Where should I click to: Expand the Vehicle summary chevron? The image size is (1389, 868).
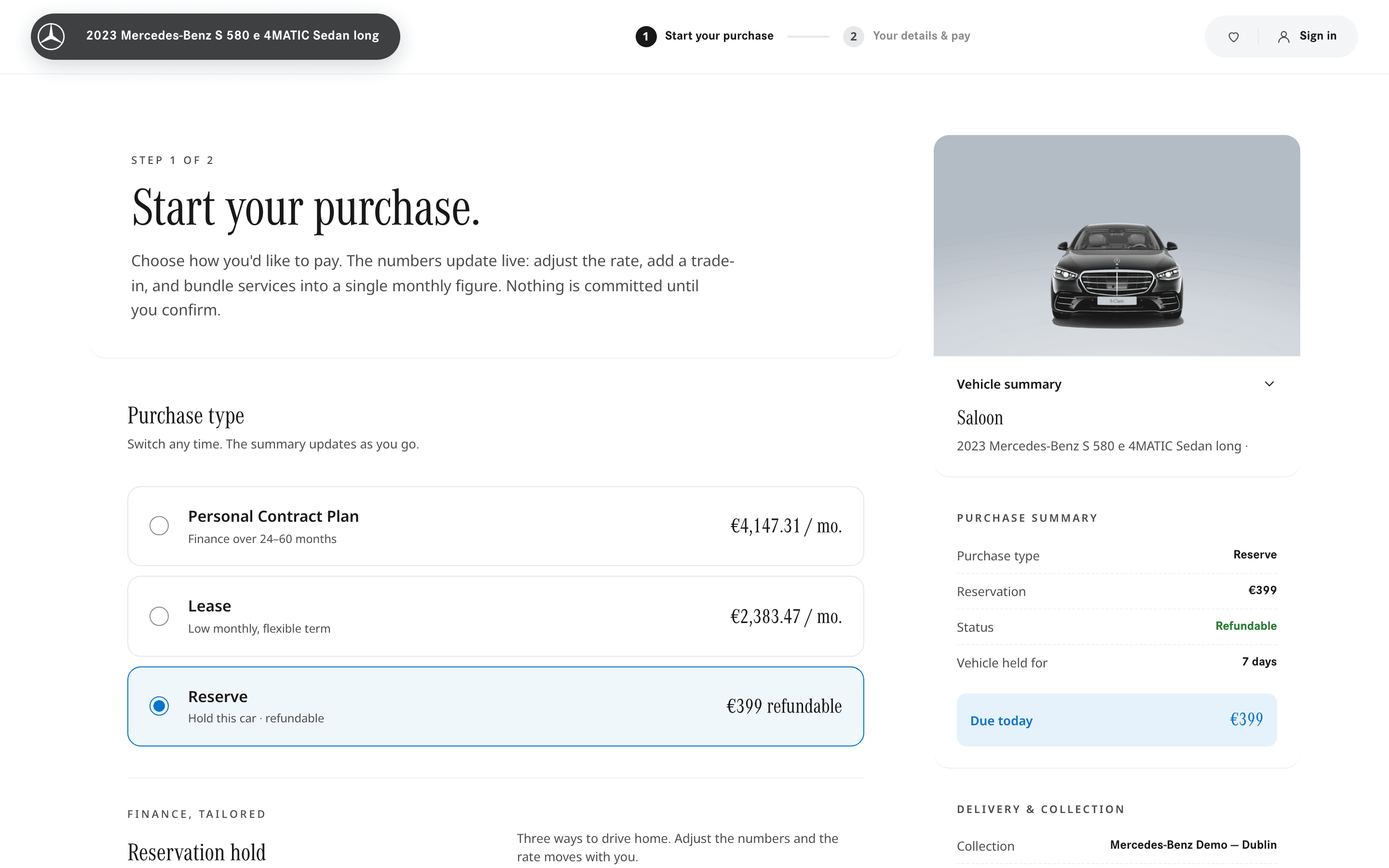1269,384
